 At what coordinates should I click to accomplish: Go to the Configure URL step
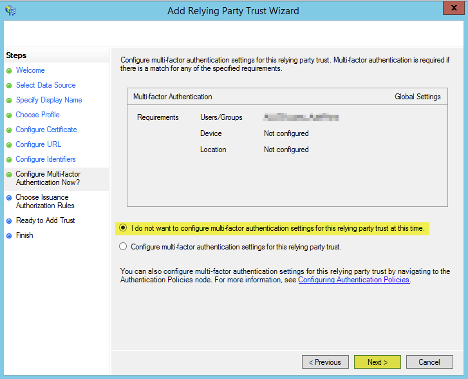click(x=38, y=144)
